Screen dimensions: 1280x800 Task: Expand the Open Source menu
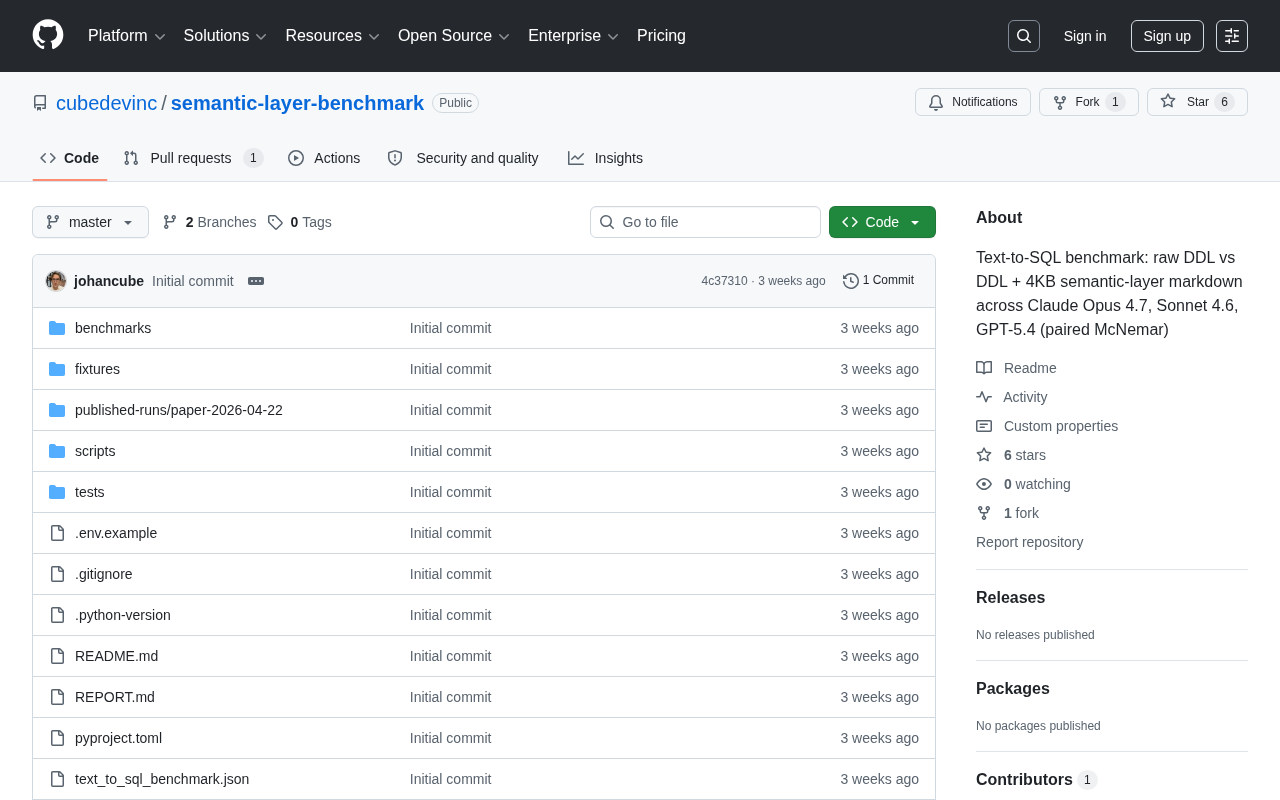(x=454, y=36)
